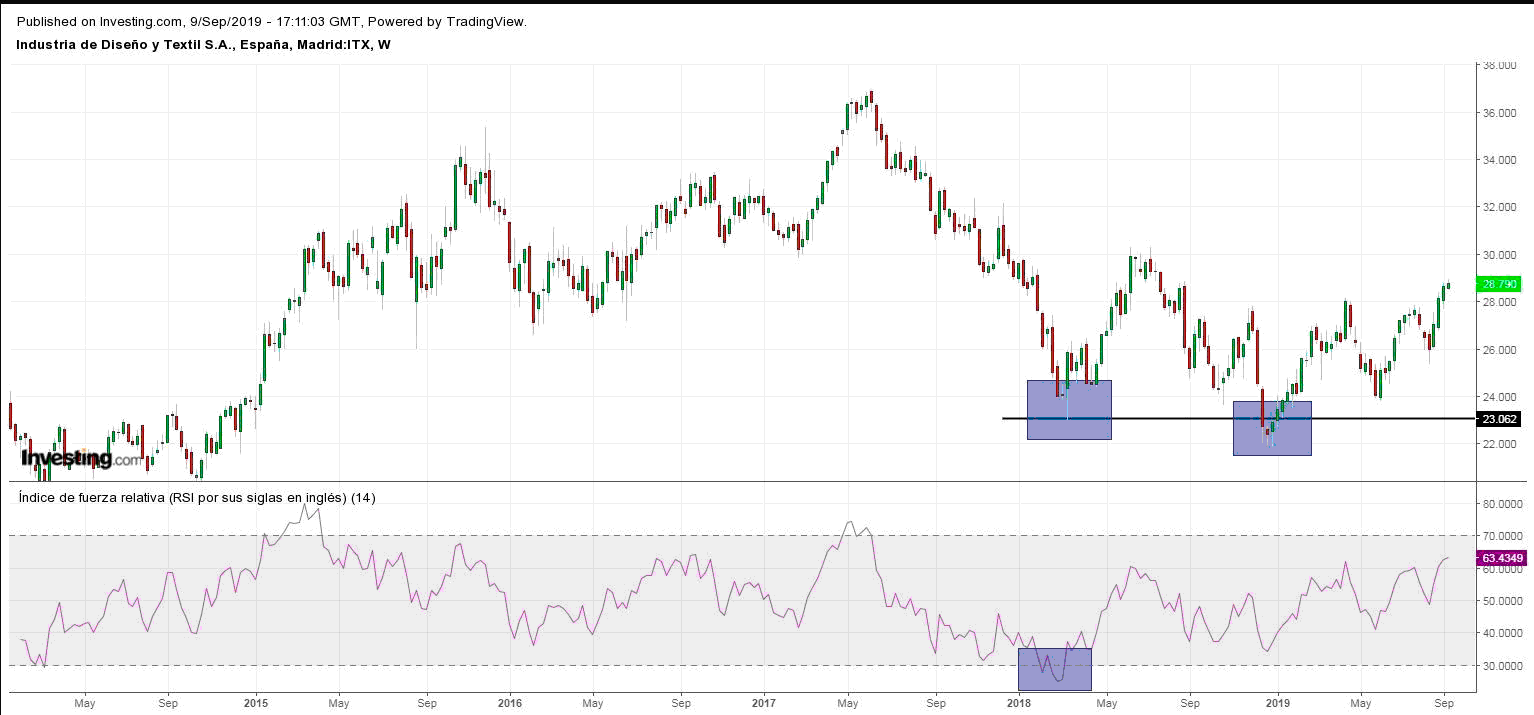Select the black horizontal support line at 23.062

[1238, 418]
